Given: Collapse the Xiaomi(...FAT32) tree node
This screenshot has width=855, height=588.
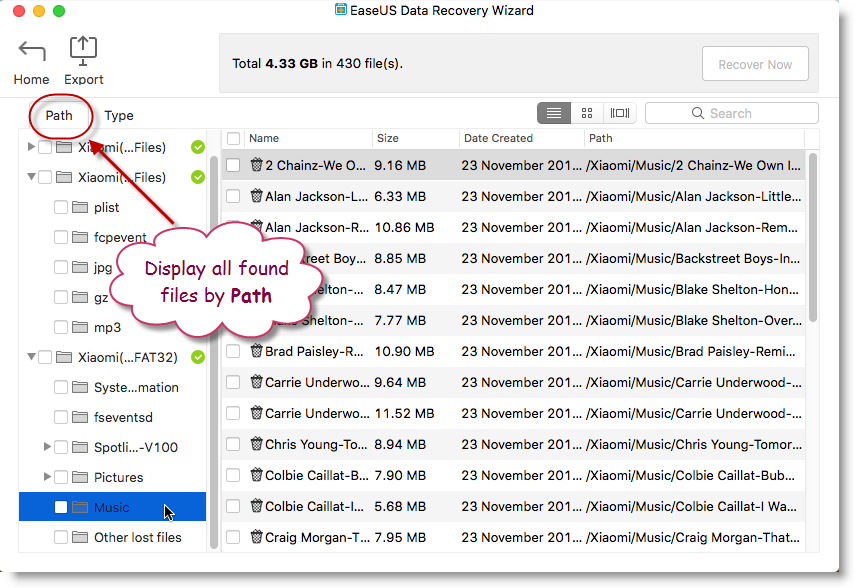Looking at the screenshot, I should point(31,357).
